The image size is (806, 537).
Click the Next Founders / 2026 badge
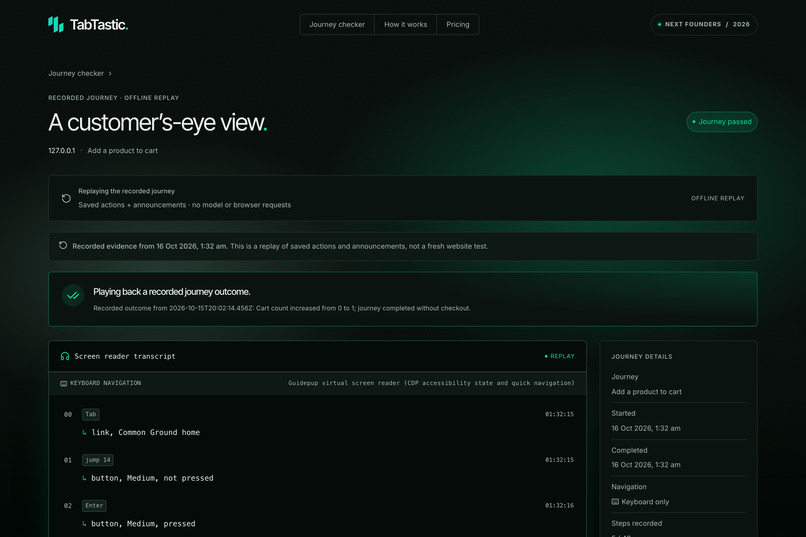tap(704, 25)
